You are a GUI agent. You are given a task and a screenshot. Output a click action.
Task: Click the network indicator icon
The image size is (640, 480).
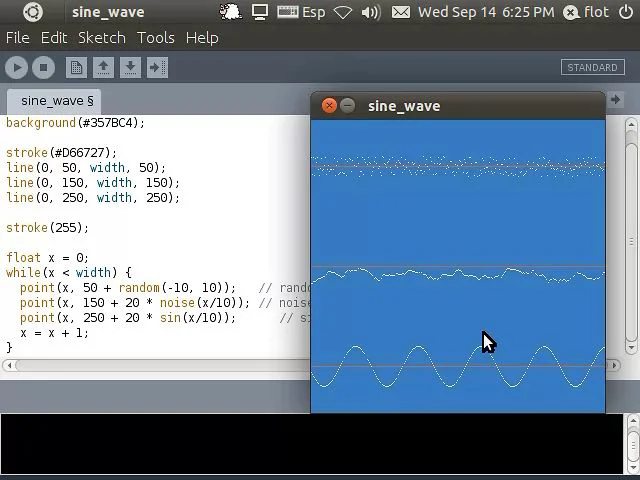click(343, 13)
